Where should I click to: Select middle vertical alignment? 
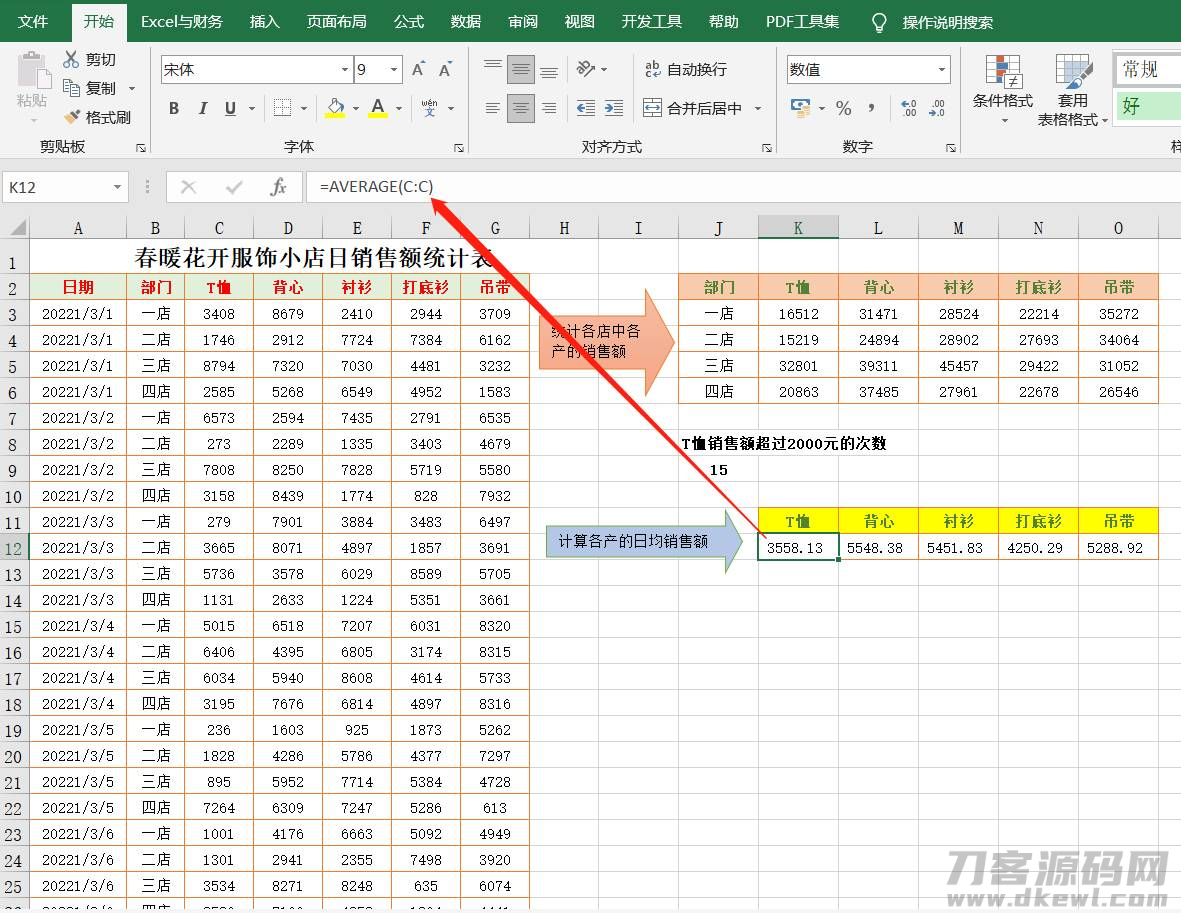tap(520, 69)
